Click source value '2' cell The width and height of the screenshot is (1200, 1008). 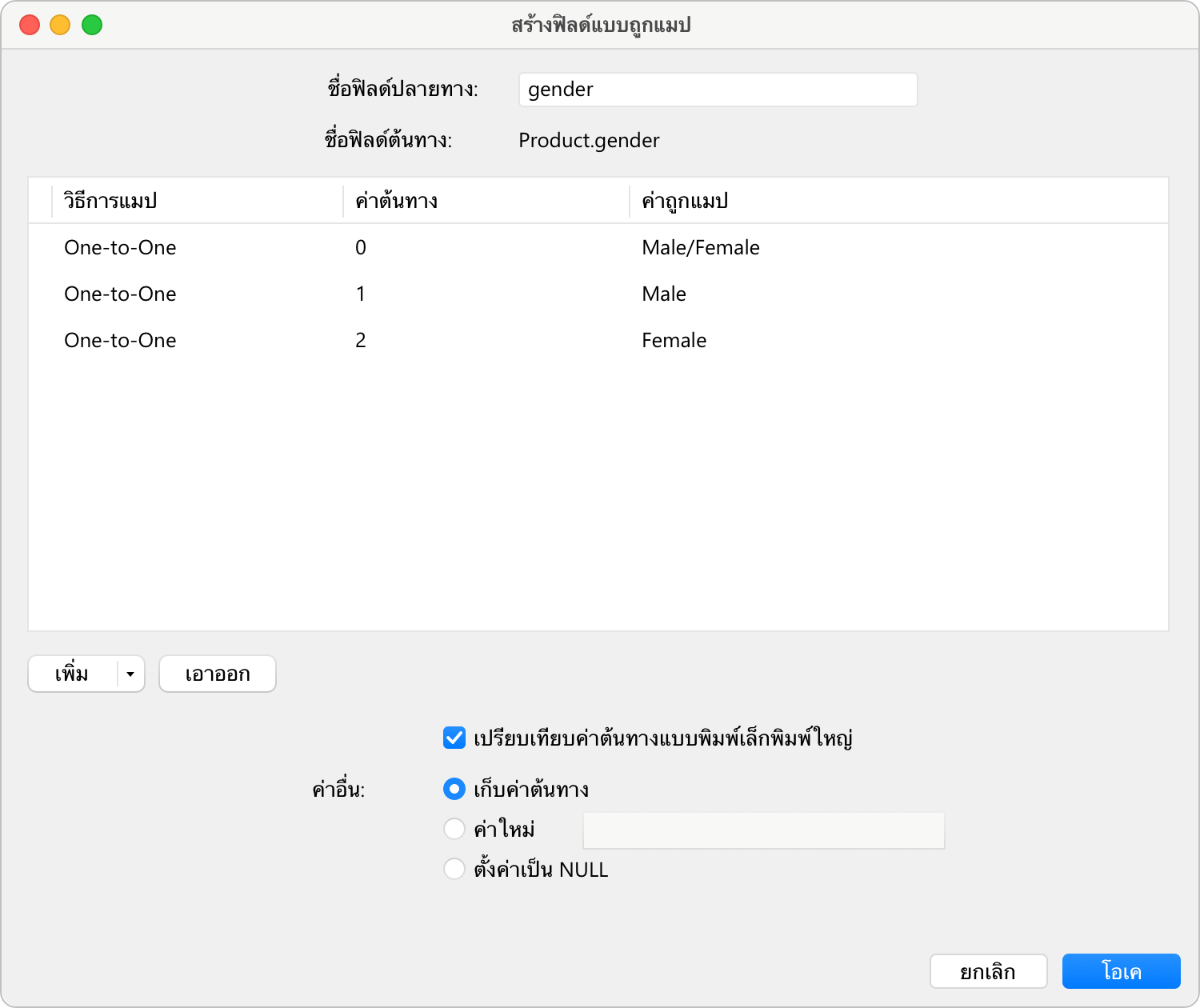point(361,341)
